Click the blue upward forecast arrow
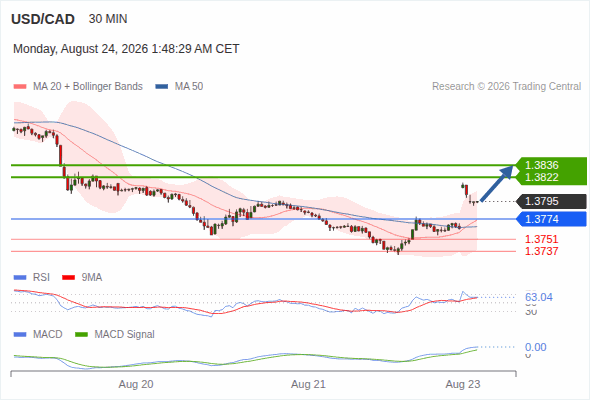Image resolution: width=590 pixels, height=400 pixels. pyautogui.click(x=497, y=183)
